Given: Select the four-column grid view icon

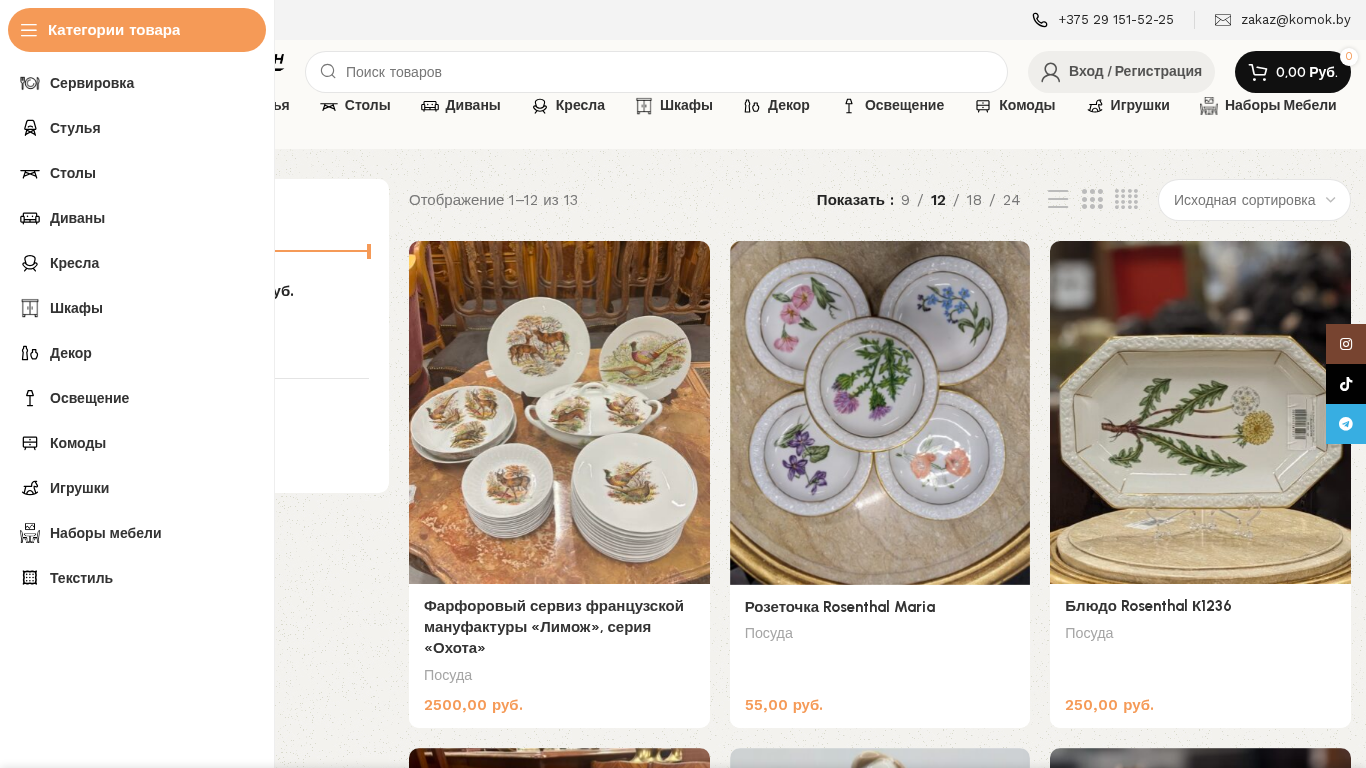Looking at the screenshot, I should coord(1127,200).
